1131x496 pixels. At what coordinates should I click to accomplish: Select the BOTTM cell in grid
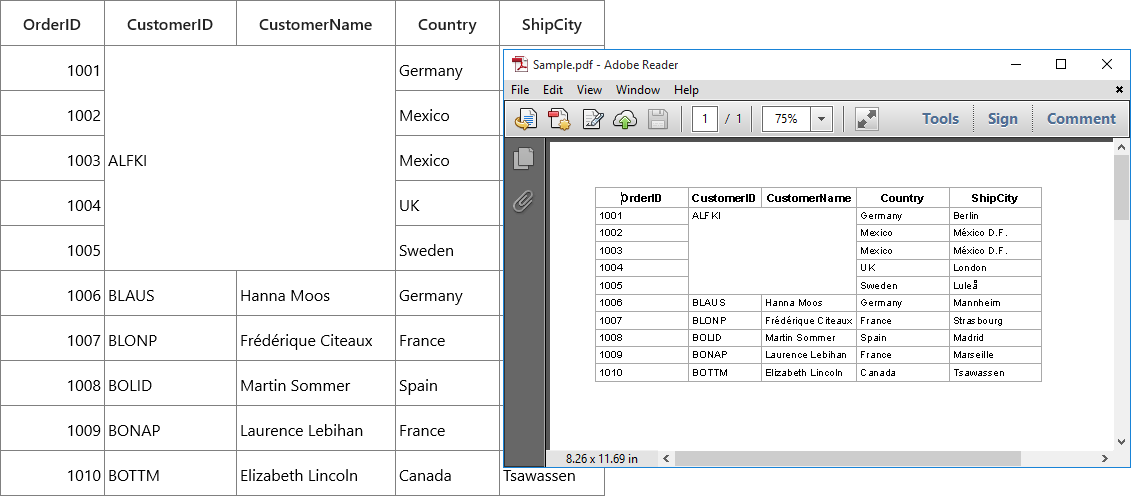pyautogui.click(x=170, y=474)
